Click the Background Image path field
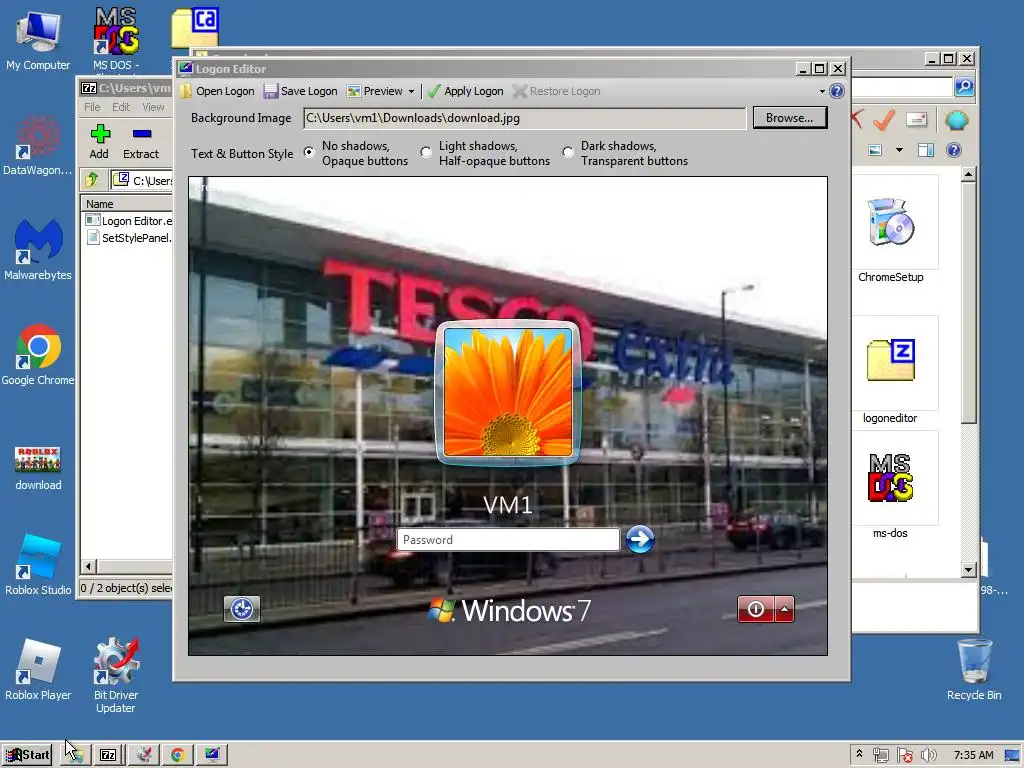The height and width of the screenshot is (768, 1024). click(524, 118)
